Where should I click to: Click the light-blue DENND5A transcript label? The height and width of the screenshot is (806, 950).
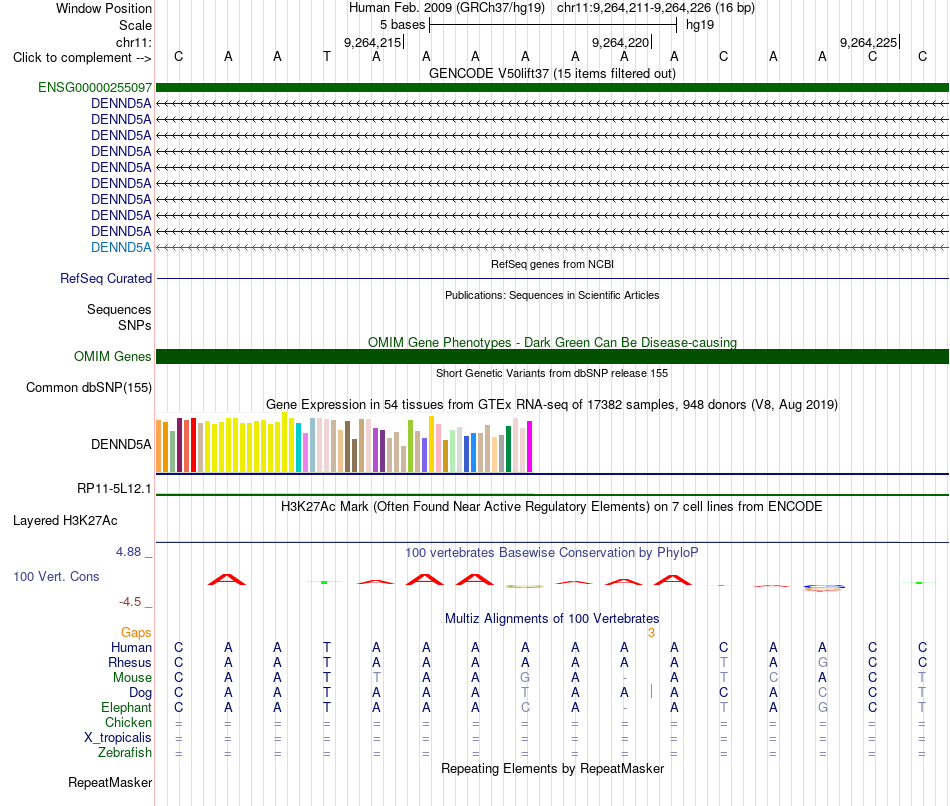click(121, 247)
